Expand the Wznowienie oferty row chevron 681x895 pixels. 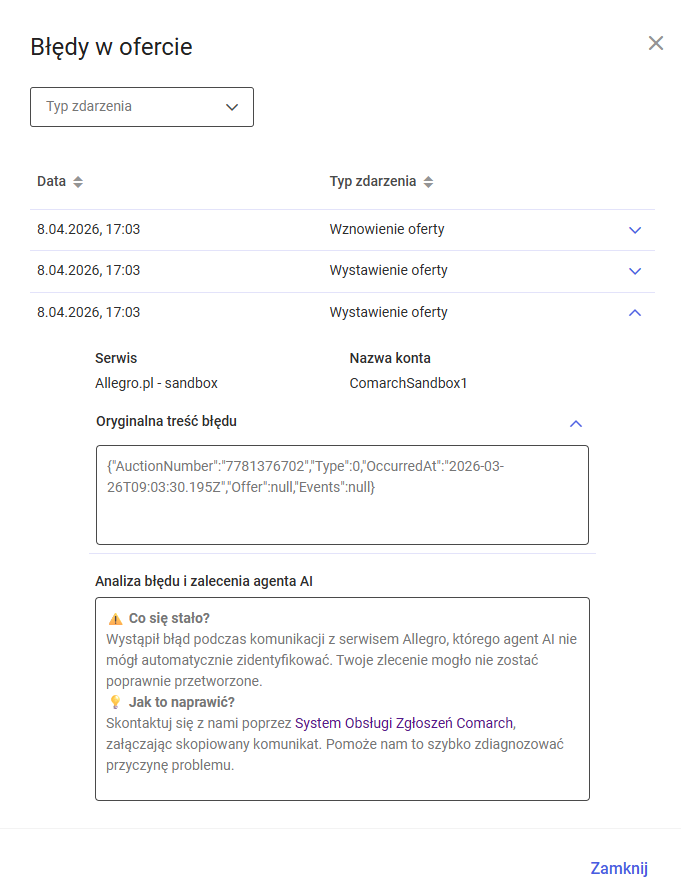click(x=634, y=230)
